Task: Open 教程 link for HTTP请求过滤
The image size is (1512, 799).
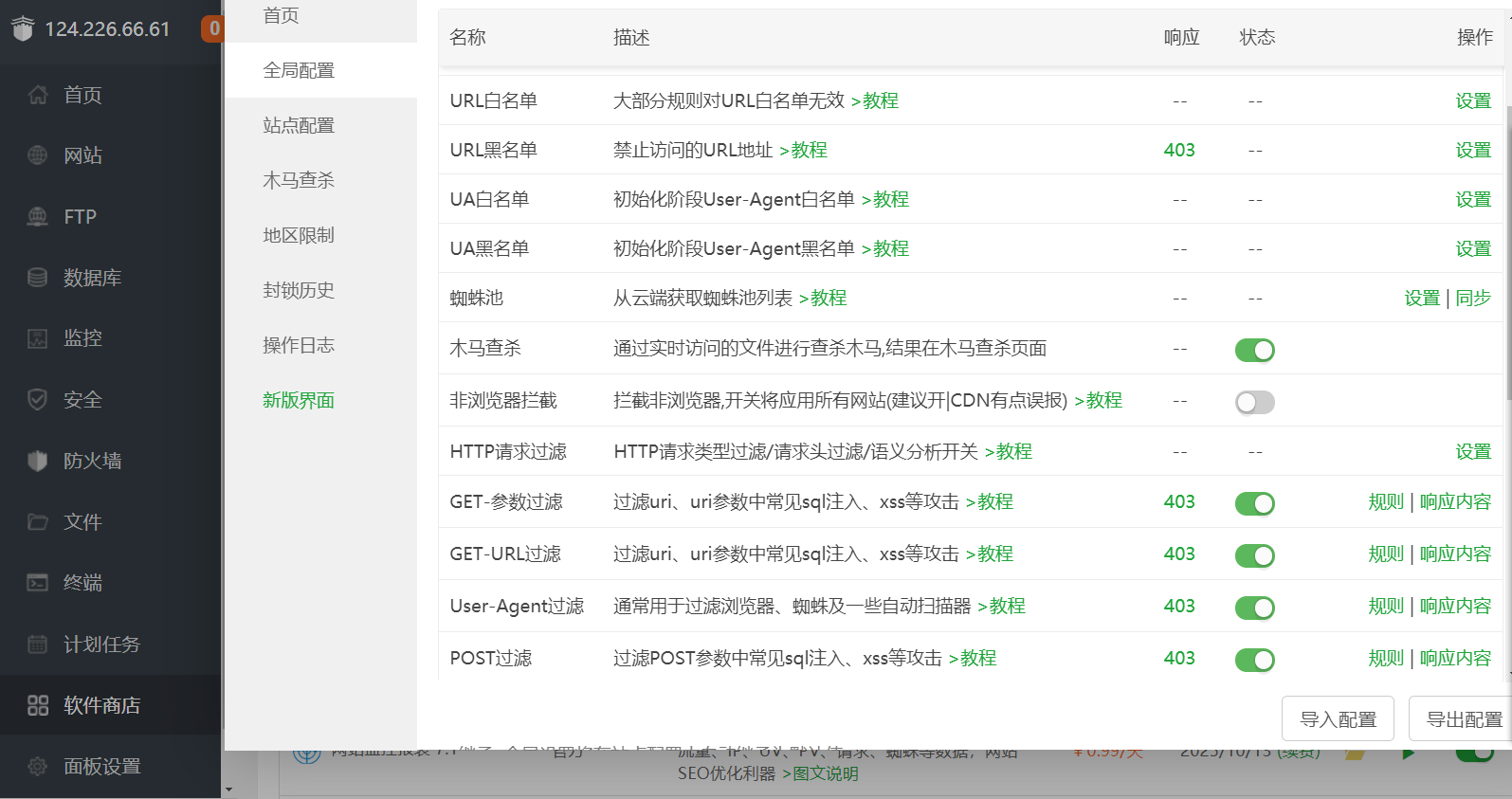Action: tap(1009, 451)
